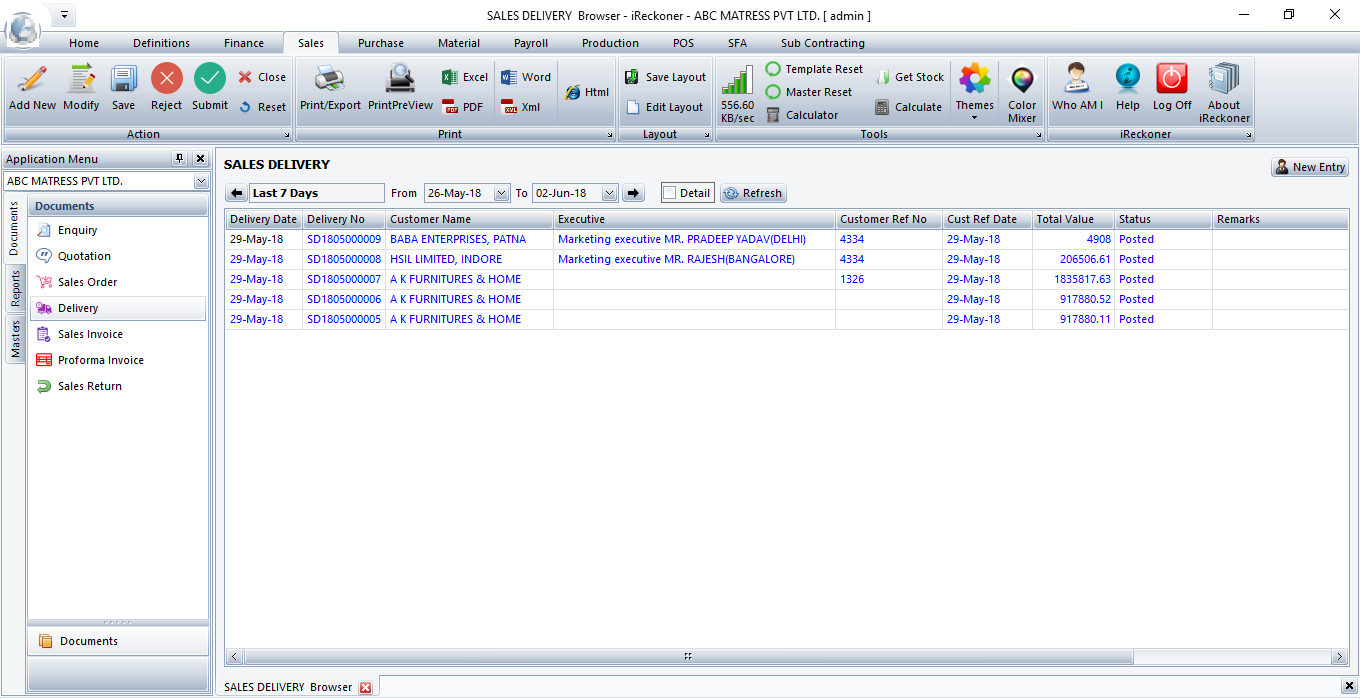Export to Excel from the Print group
Viewport: 1360px width, 699px height.
click(x=465, y=77)
